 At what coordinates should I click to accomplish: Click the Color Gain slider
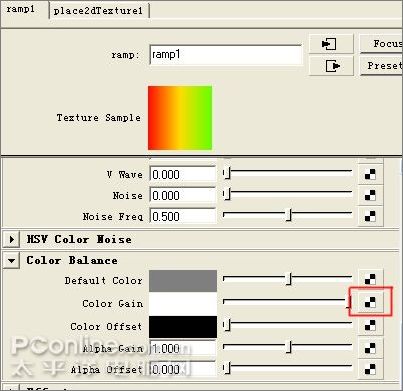287,303
